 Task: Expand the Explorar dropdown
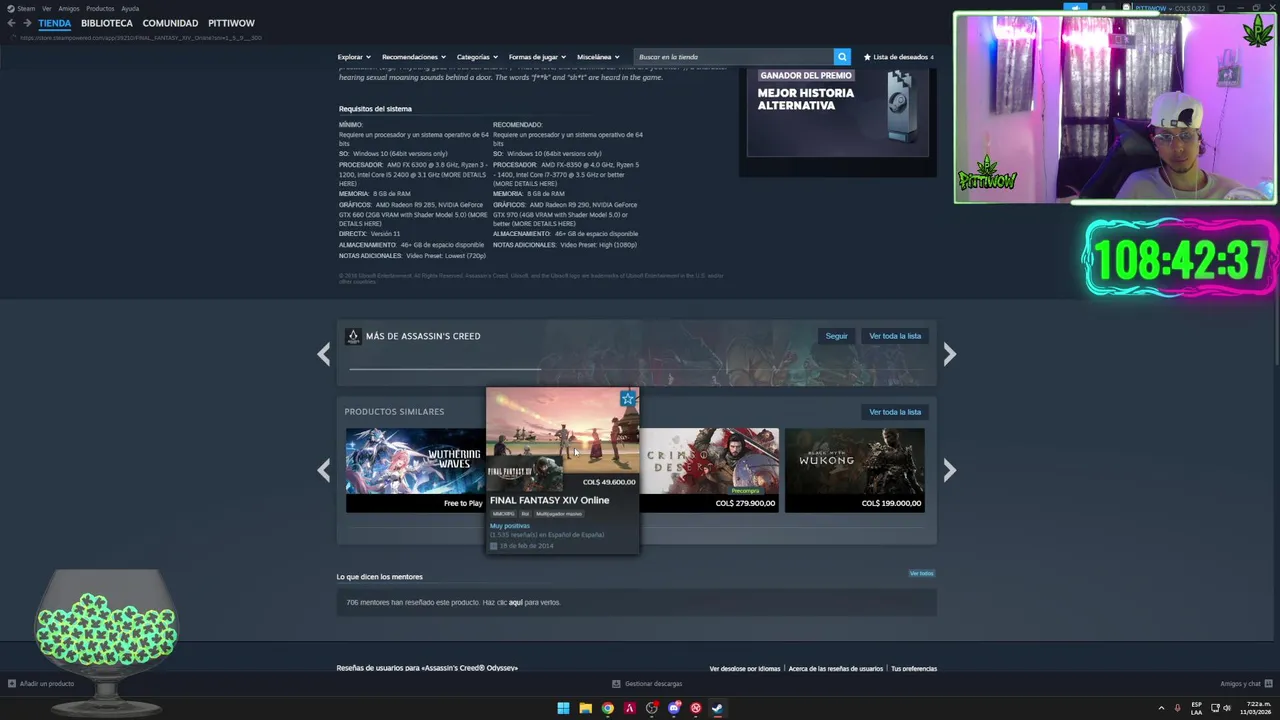pyautogui.click(x=354, y=57)
